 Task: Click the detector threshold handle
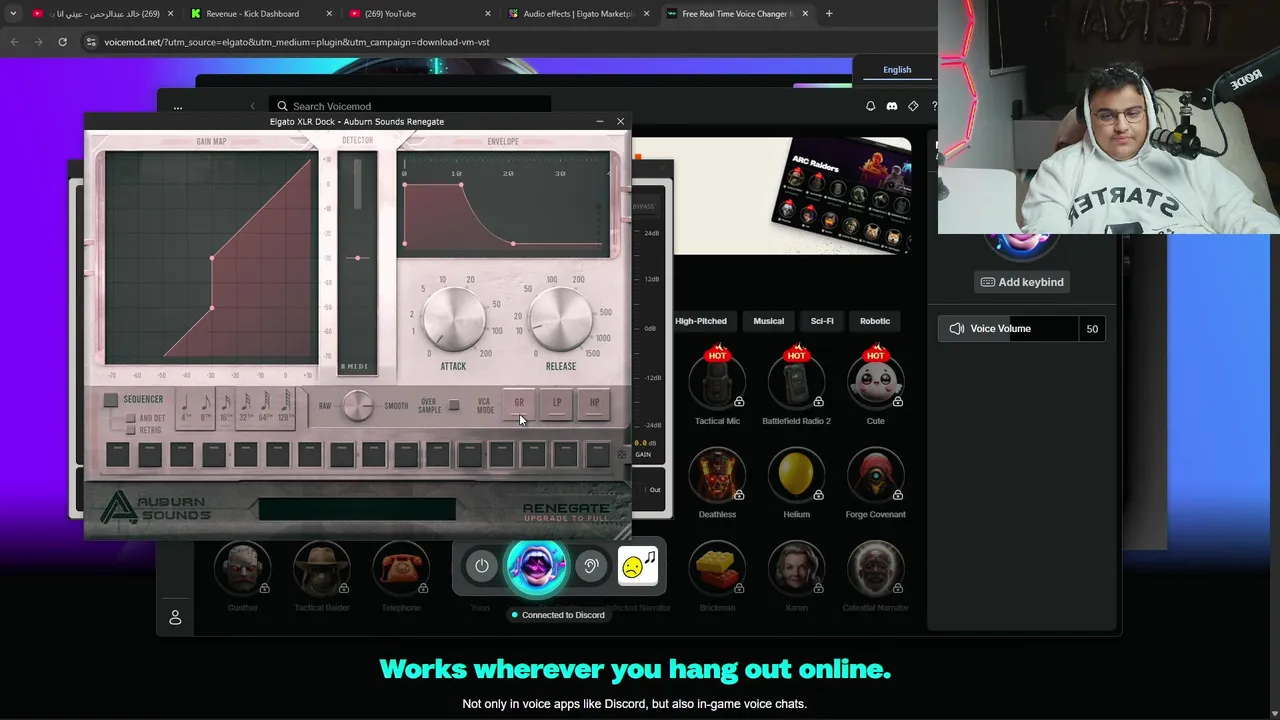[x=357, y=258]
